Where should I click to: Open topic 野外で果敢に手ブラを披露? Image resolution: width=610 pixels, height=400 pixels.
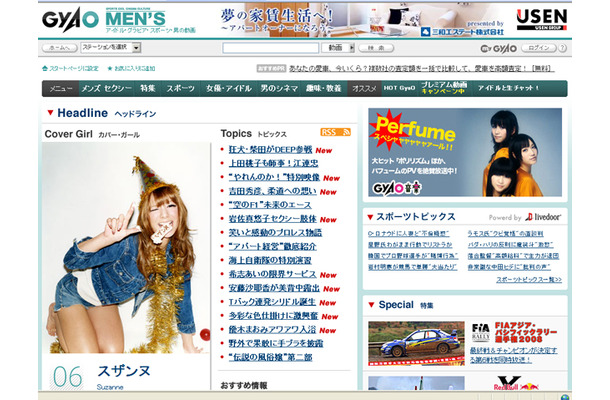pos(276,343)
